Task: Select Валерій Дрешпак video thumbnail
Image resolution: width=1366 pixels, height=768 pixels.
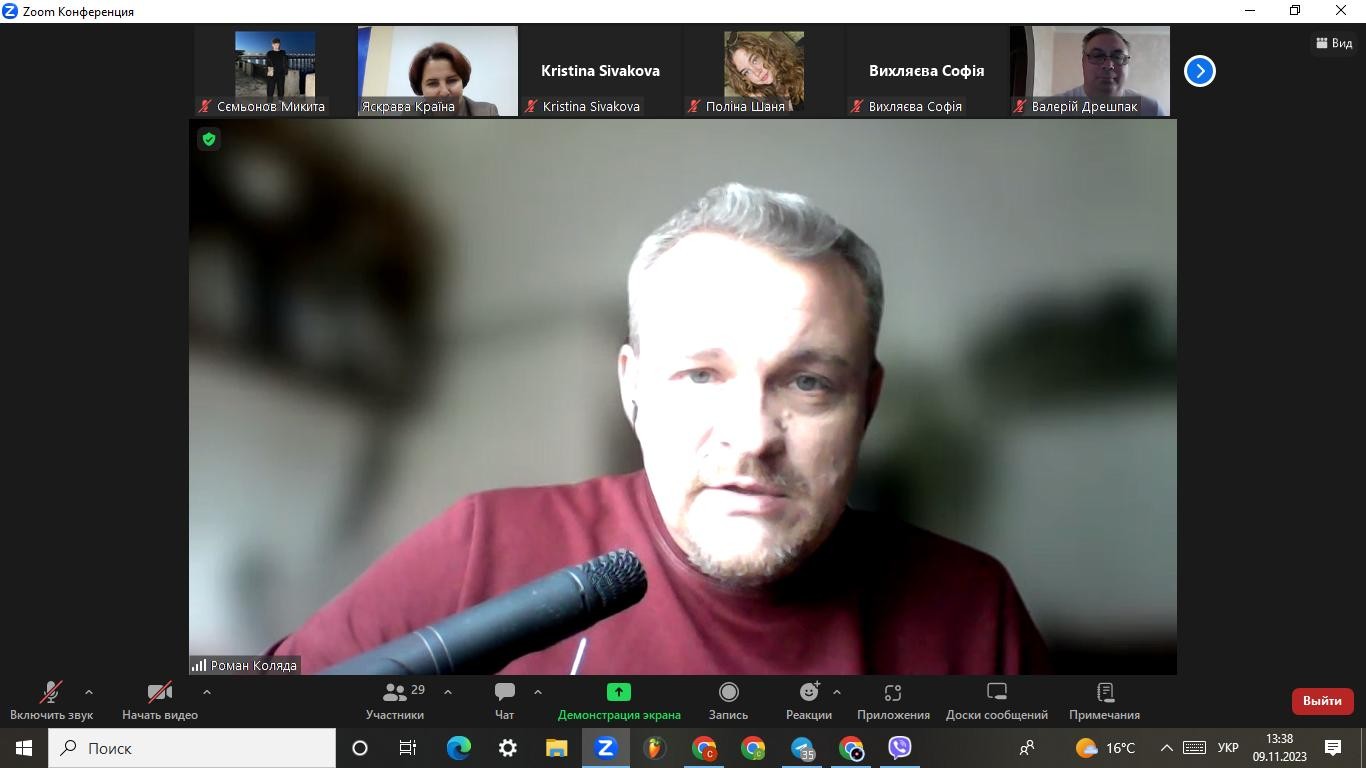Action: (x=1090, y=71)
